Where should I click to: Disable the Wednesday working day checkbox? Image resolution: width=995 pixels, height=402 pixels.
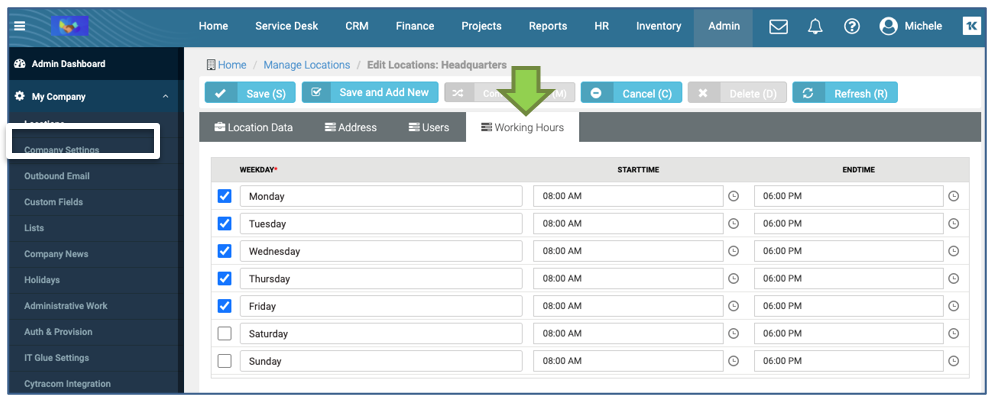[225, 251]
